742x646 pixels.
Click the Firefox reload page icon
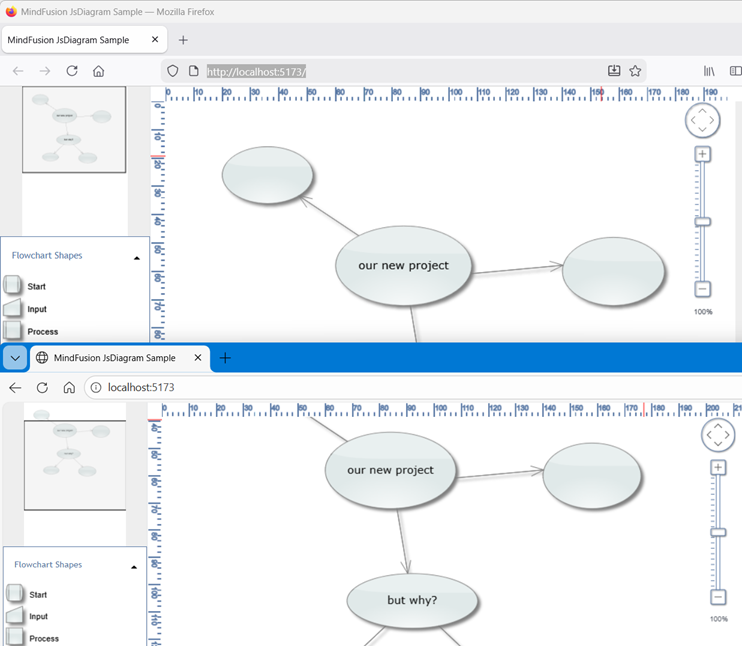(x=72, y=71)
